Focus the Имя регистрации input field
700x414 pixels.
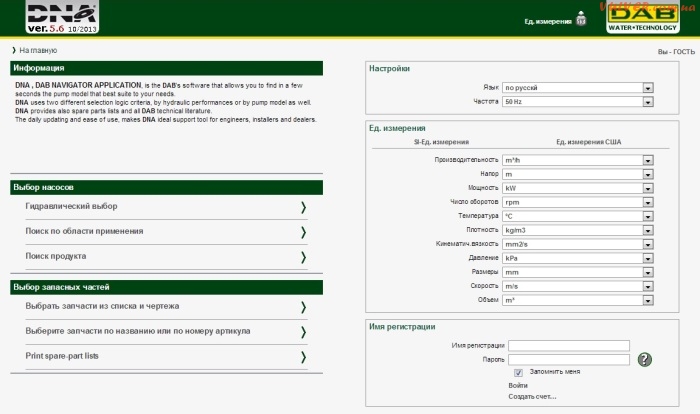click(x=569, y=346)
